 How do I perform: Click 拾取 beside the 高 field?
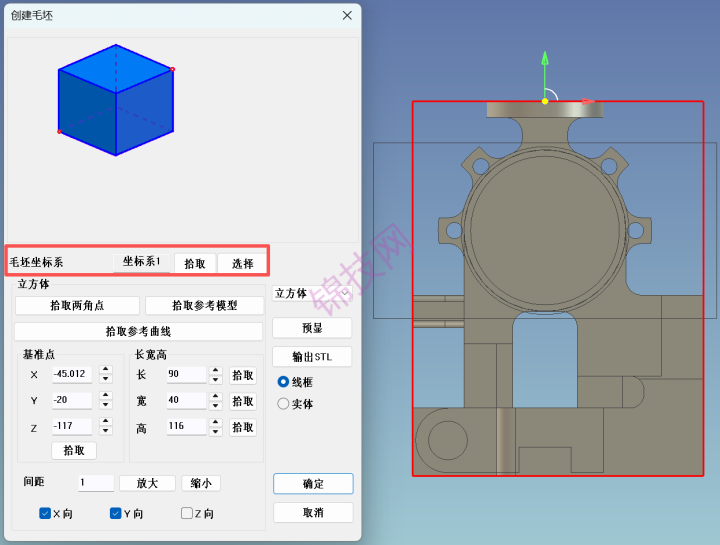(243, 427)
